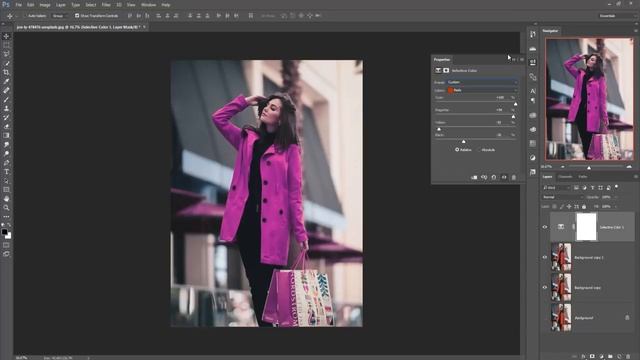Select the Dodge tool

point(6,153)
